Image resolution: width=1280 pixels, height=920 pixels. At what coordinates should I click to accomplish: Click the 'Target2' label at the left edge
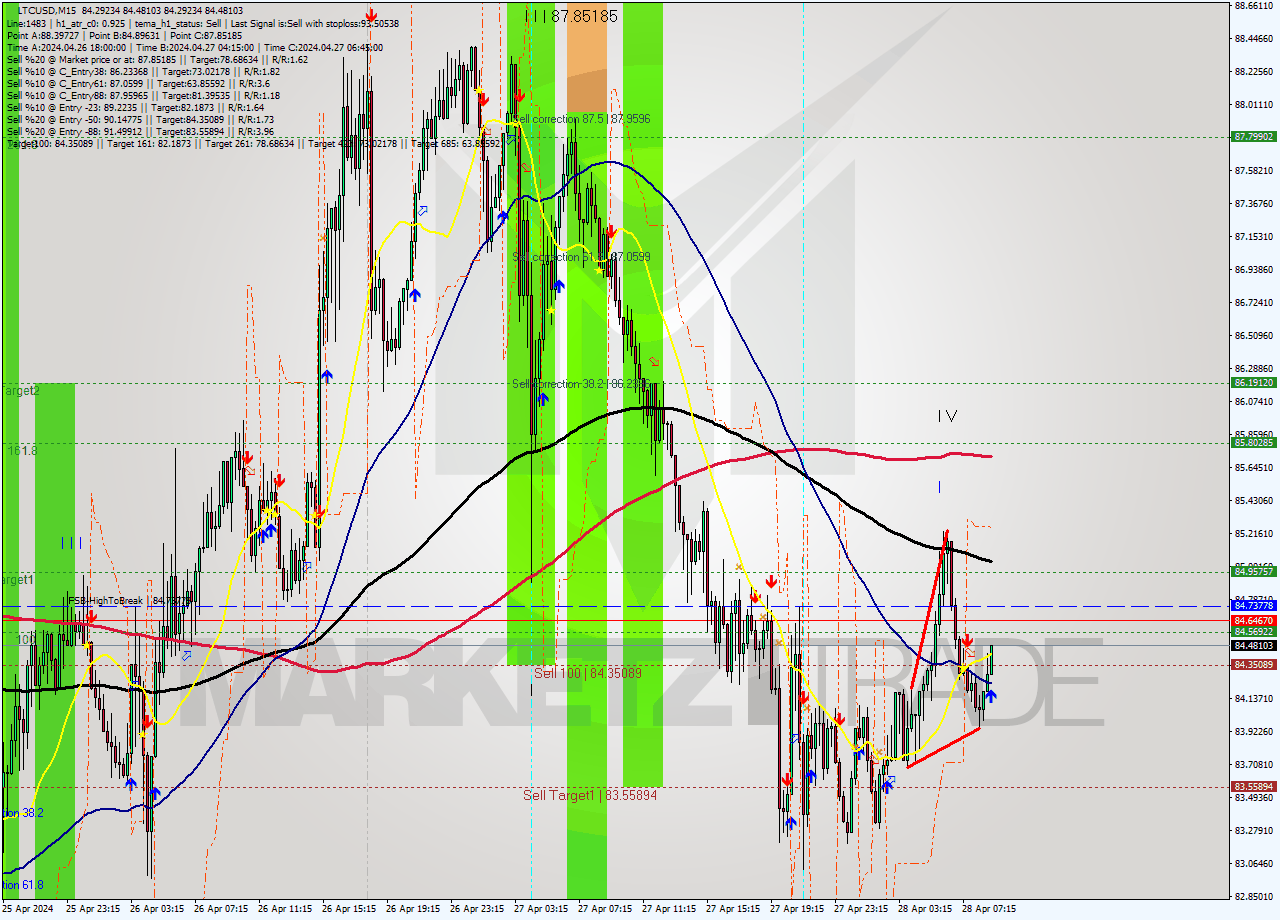click(20, 390)
